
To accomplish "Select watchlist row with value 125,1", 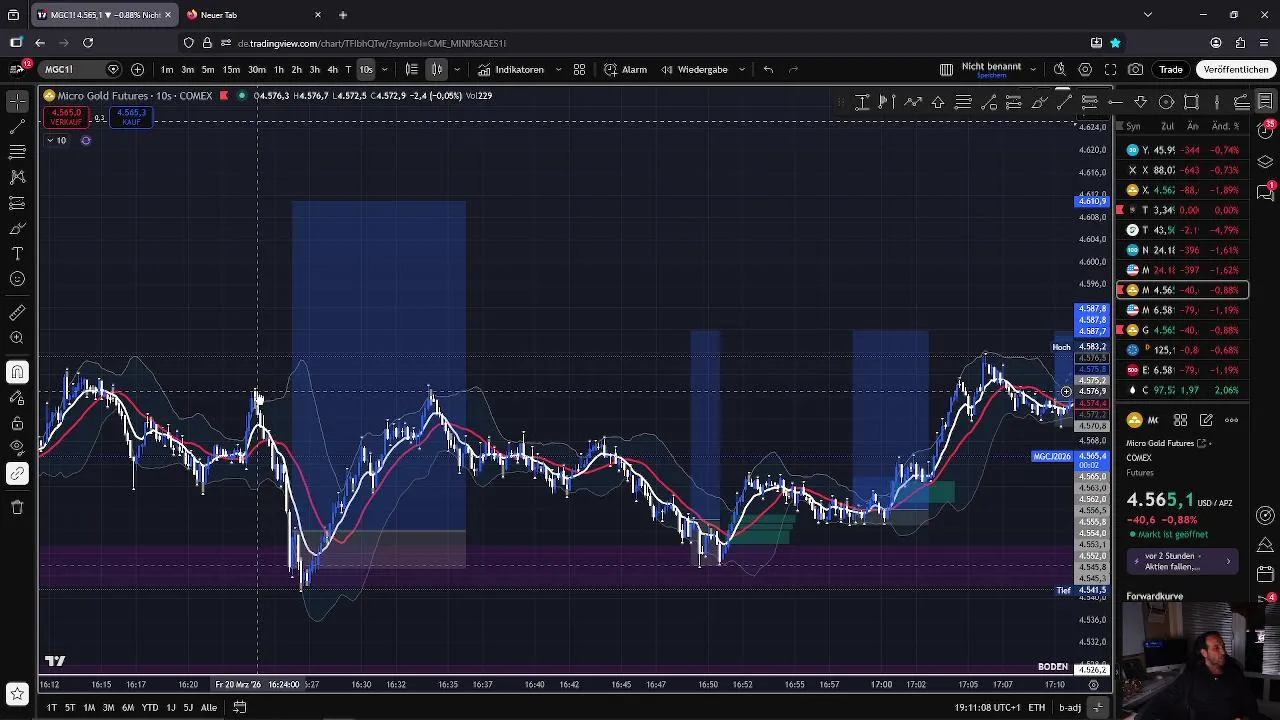I will coord(1183,350).
